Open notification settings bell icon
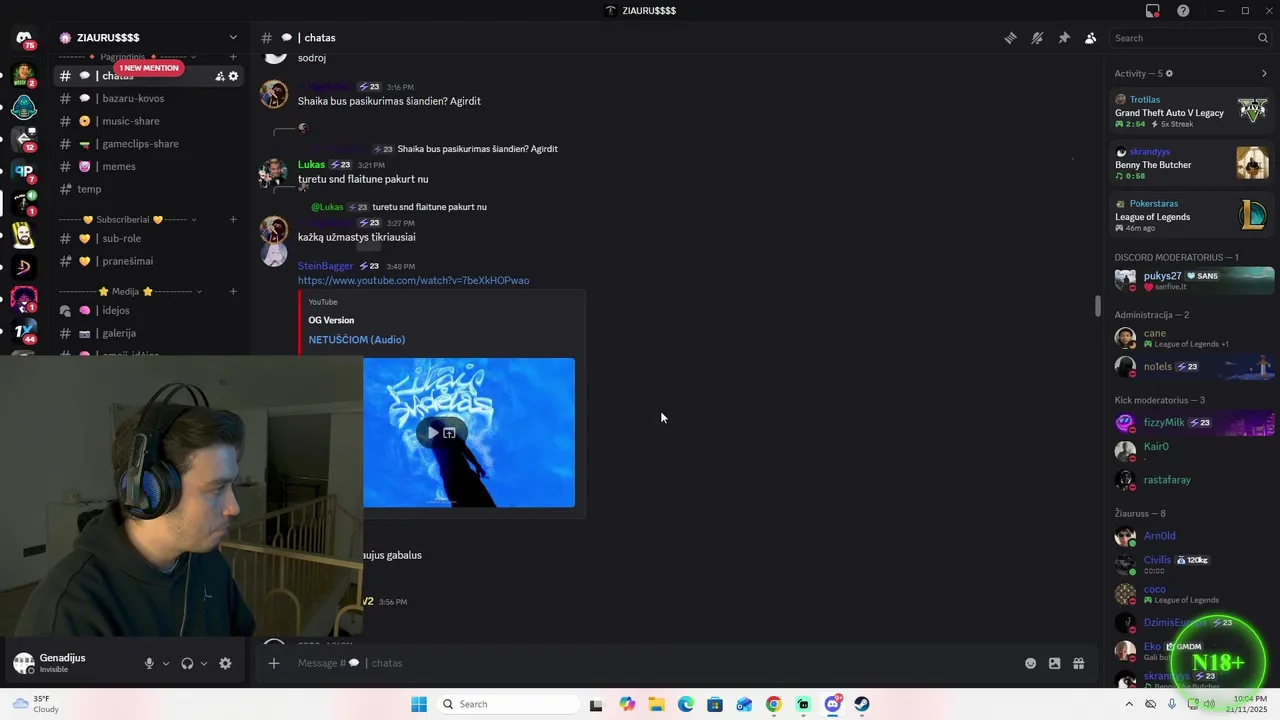The height and width of the screenshot is (720, 1280). tap(1037, 38)
